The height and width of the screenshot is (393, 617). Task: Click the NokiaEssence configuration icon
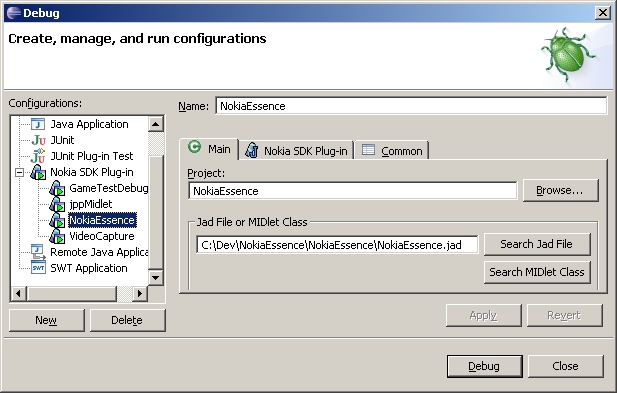[x=57, y=220]
